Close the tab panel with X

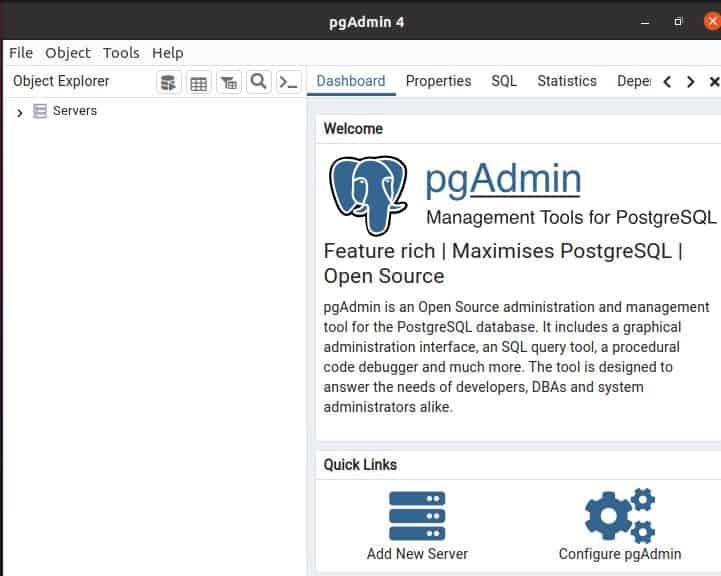coord(714,82)
